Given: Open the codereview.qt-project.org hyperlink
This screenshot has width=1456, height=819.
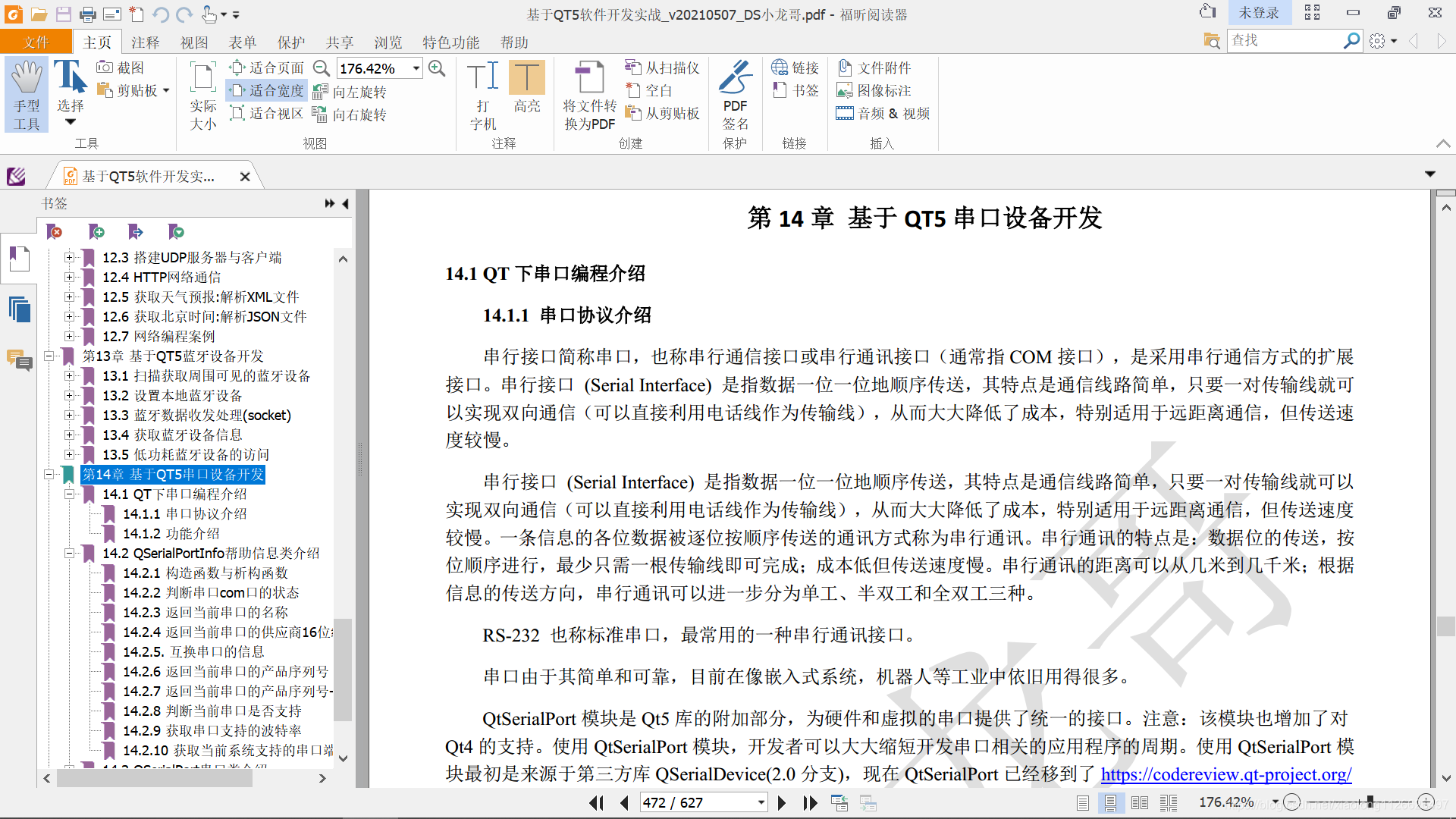Looking at the screenshot, I should tap(1225, 774).
